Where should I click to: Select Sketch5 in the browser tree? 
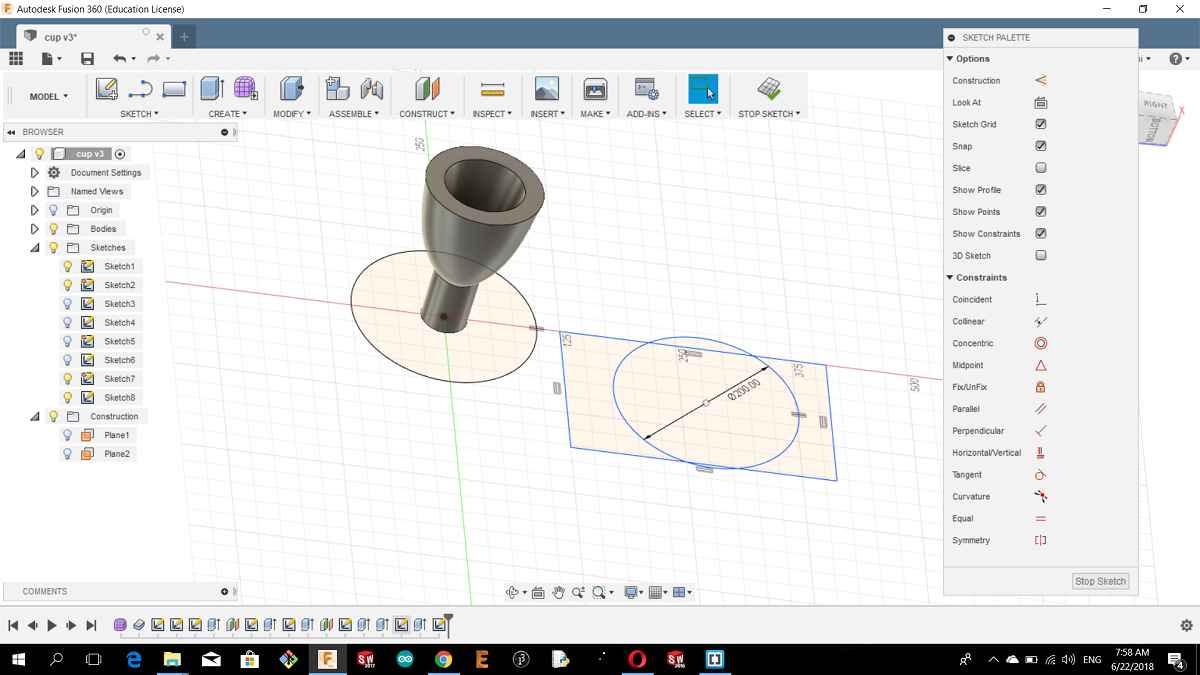click(x=119, y=341)
